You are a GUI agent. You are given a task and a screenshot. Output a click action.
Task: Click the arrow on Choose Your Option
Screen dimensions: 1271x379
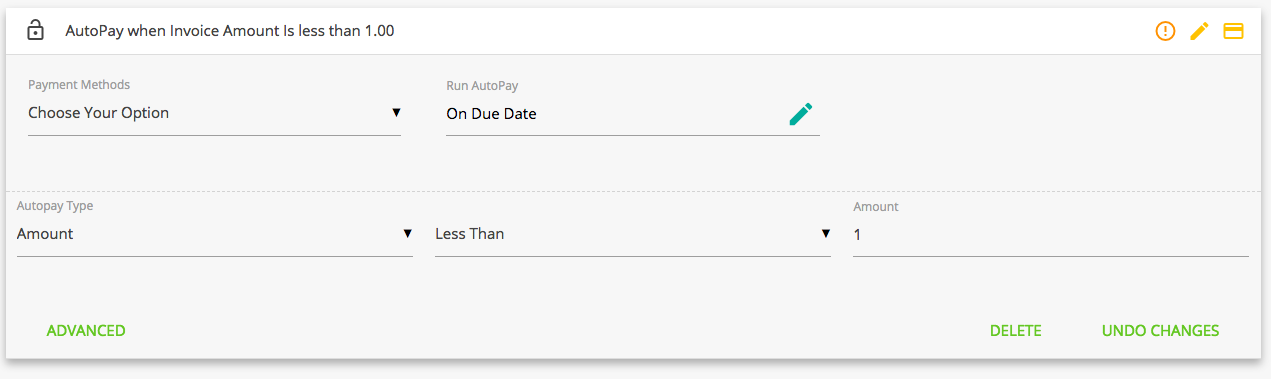396,112
